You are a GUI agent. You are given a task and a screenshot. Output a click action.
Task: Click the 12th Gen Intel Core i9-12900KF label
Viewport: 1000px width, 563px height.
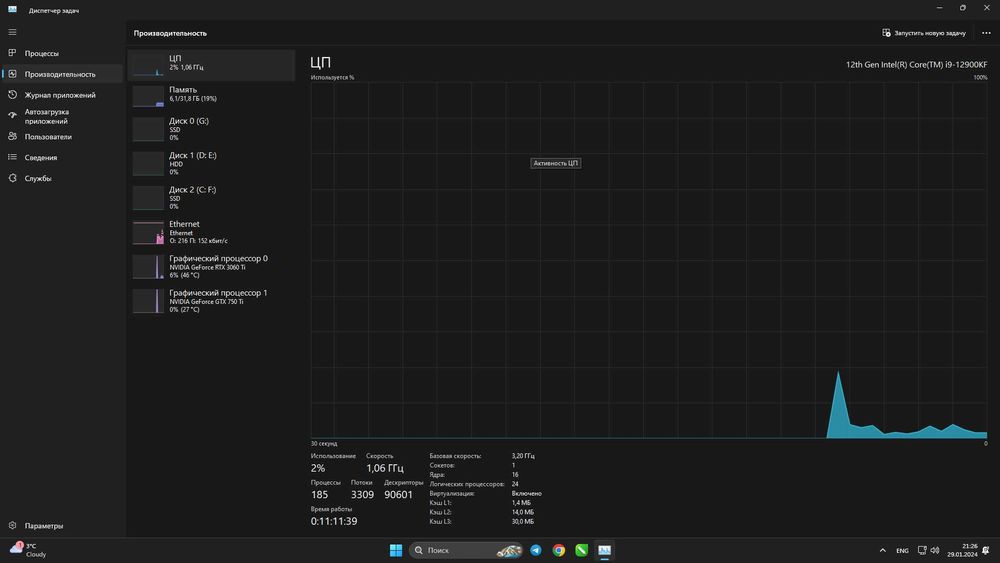[x=916, y=64]
